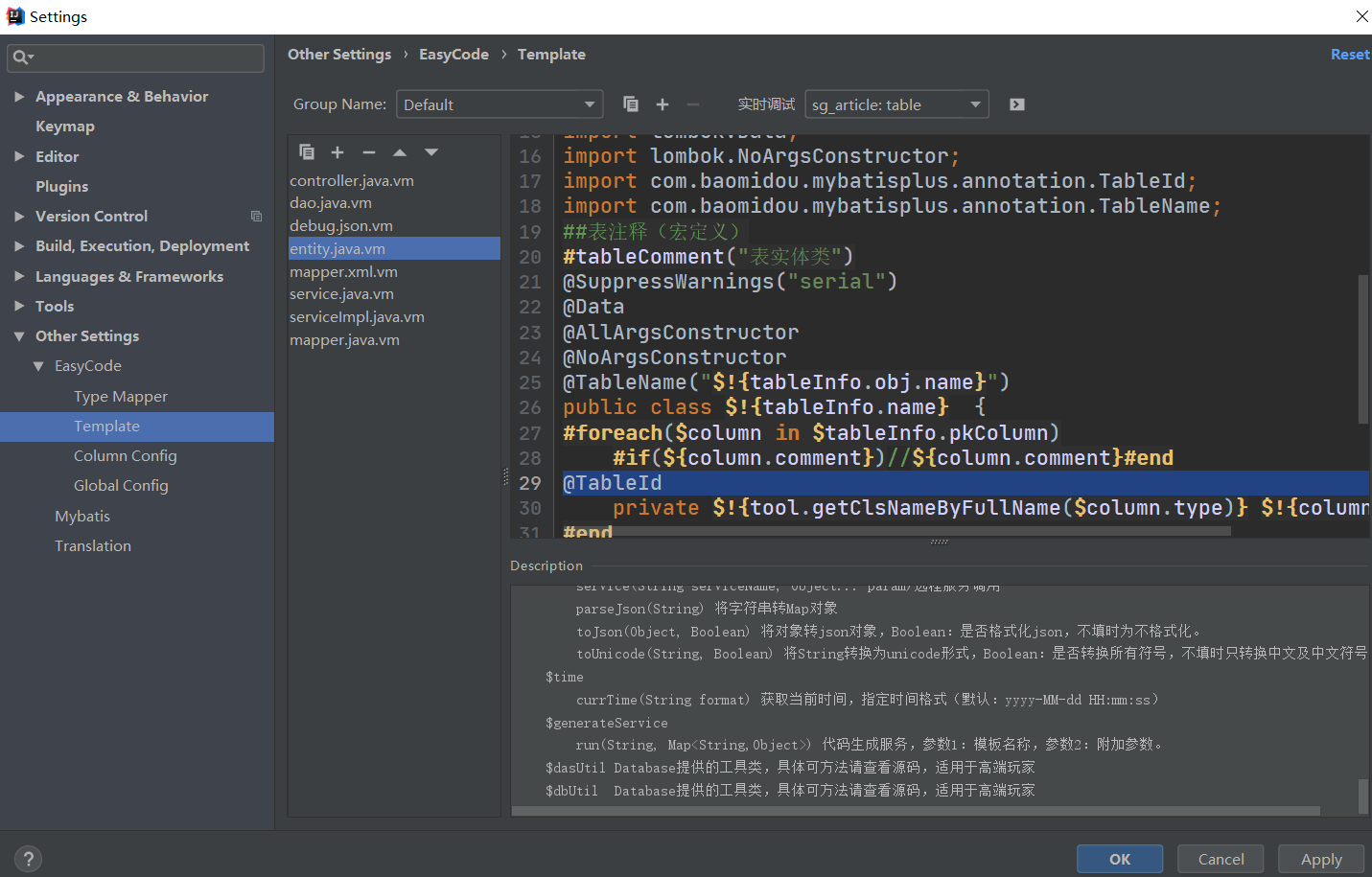The width and height of the screenshot is (1372, 877).
Task: Select the mapper.xml.vm template
Action: (344, 271)
